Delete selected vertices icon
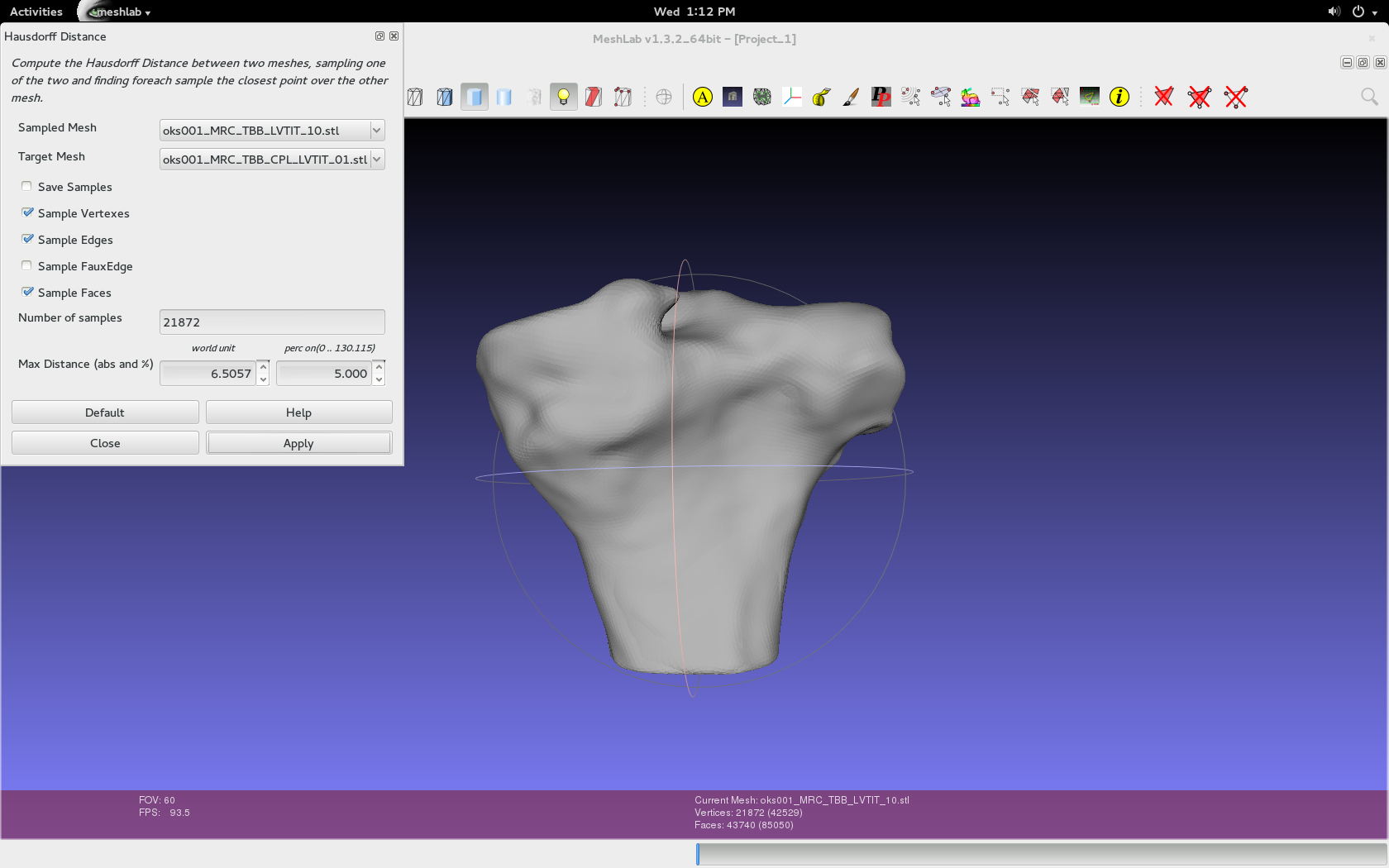This screenshot has width=1389, height=868. (1236, 98)
